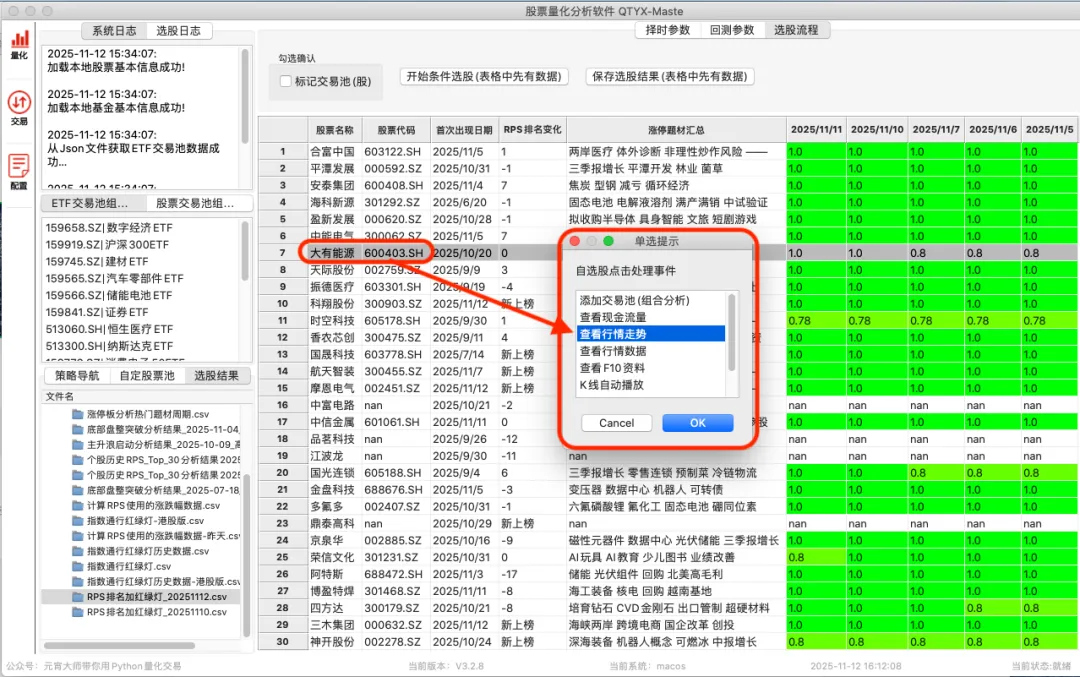Click the file list horizontal scrollbar

click(119, 646)
